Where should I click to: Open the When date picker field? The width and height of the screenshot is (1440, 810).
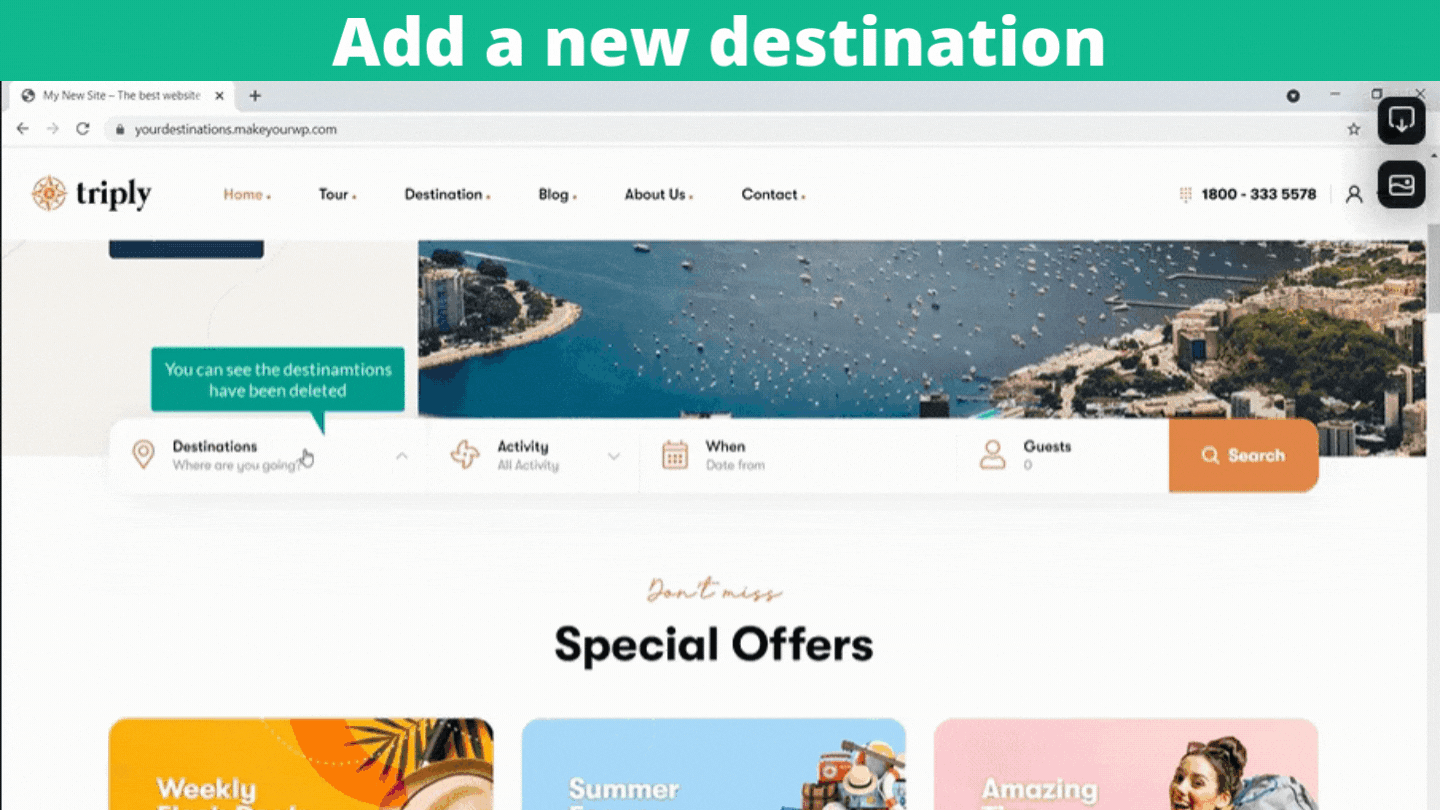(798, 455)
